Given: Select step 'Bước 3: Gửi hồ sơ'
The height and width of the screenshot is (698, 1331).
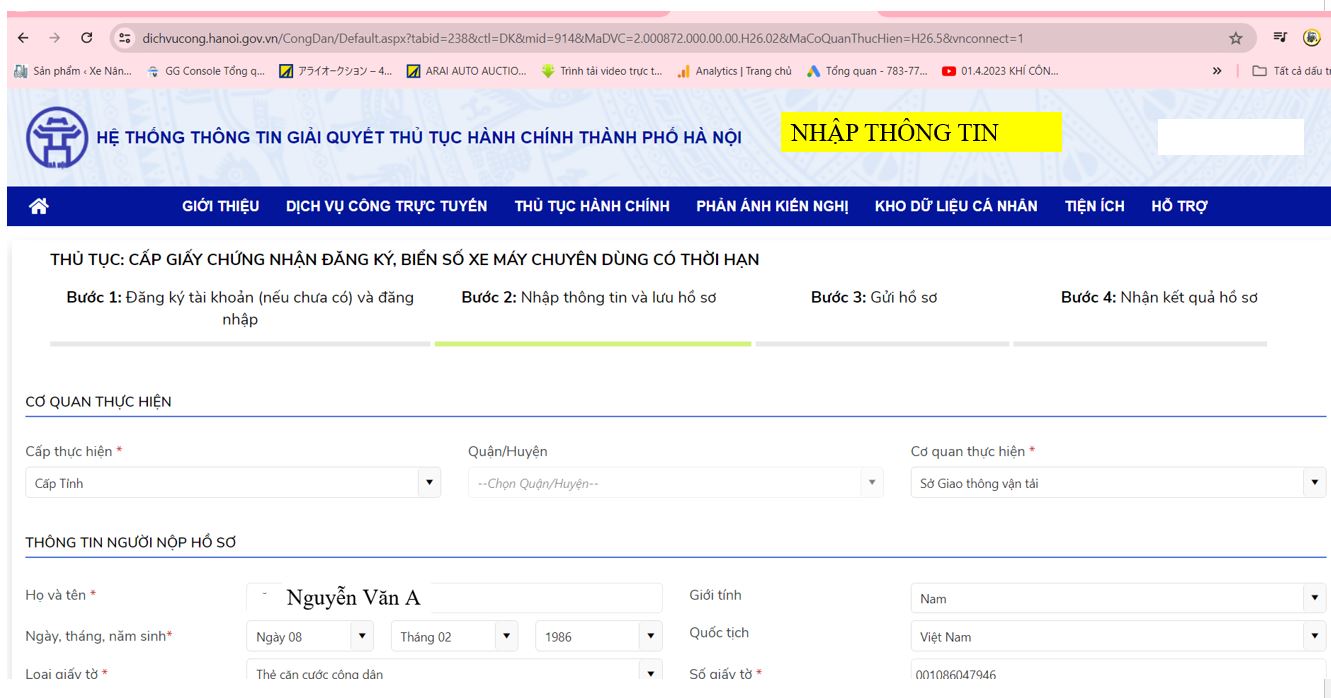Looking at the screenshot, I should click(x=874, y=297).
